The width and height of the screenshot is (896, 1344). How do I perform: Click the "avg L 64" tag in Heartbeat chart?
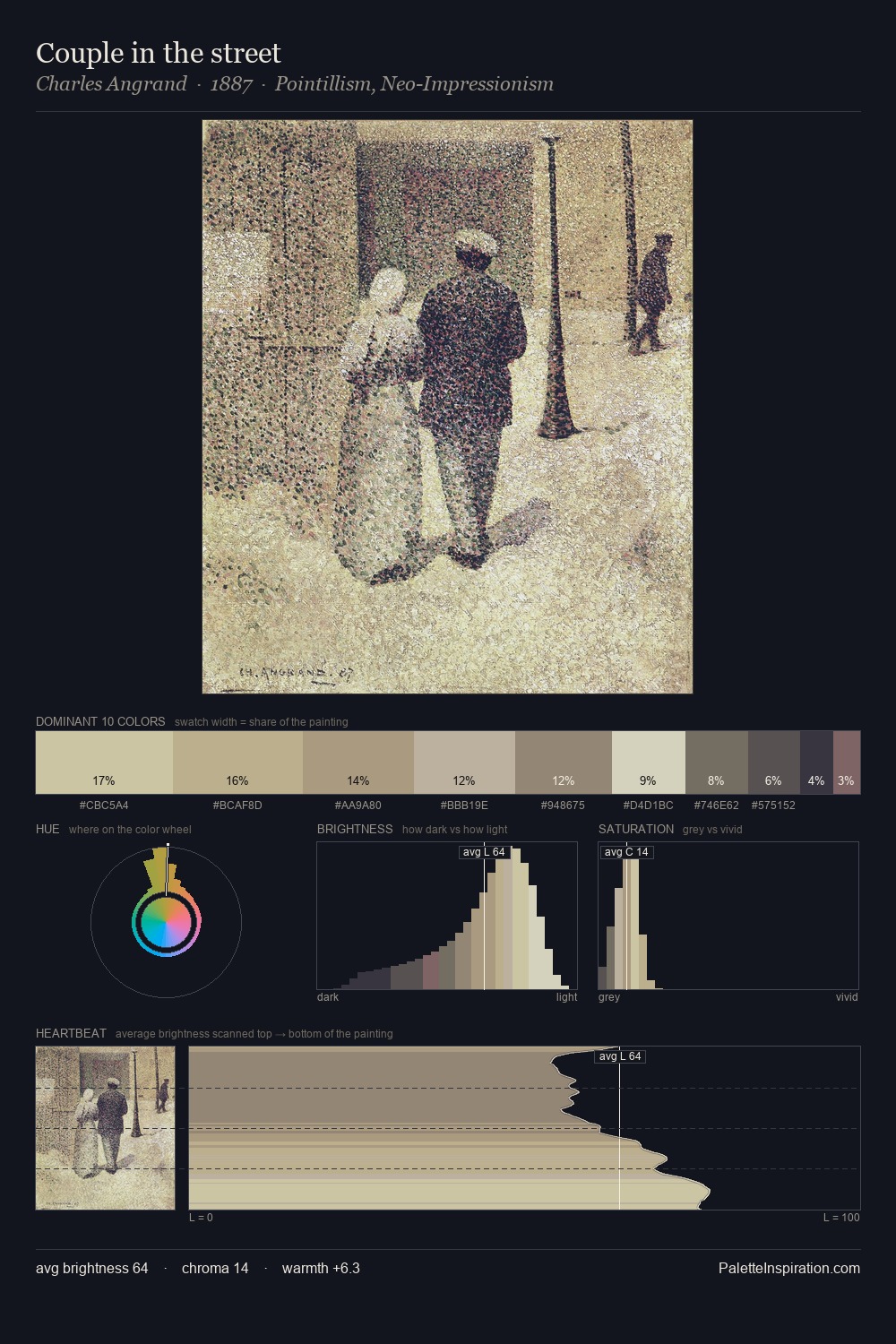pos(620,1056)
